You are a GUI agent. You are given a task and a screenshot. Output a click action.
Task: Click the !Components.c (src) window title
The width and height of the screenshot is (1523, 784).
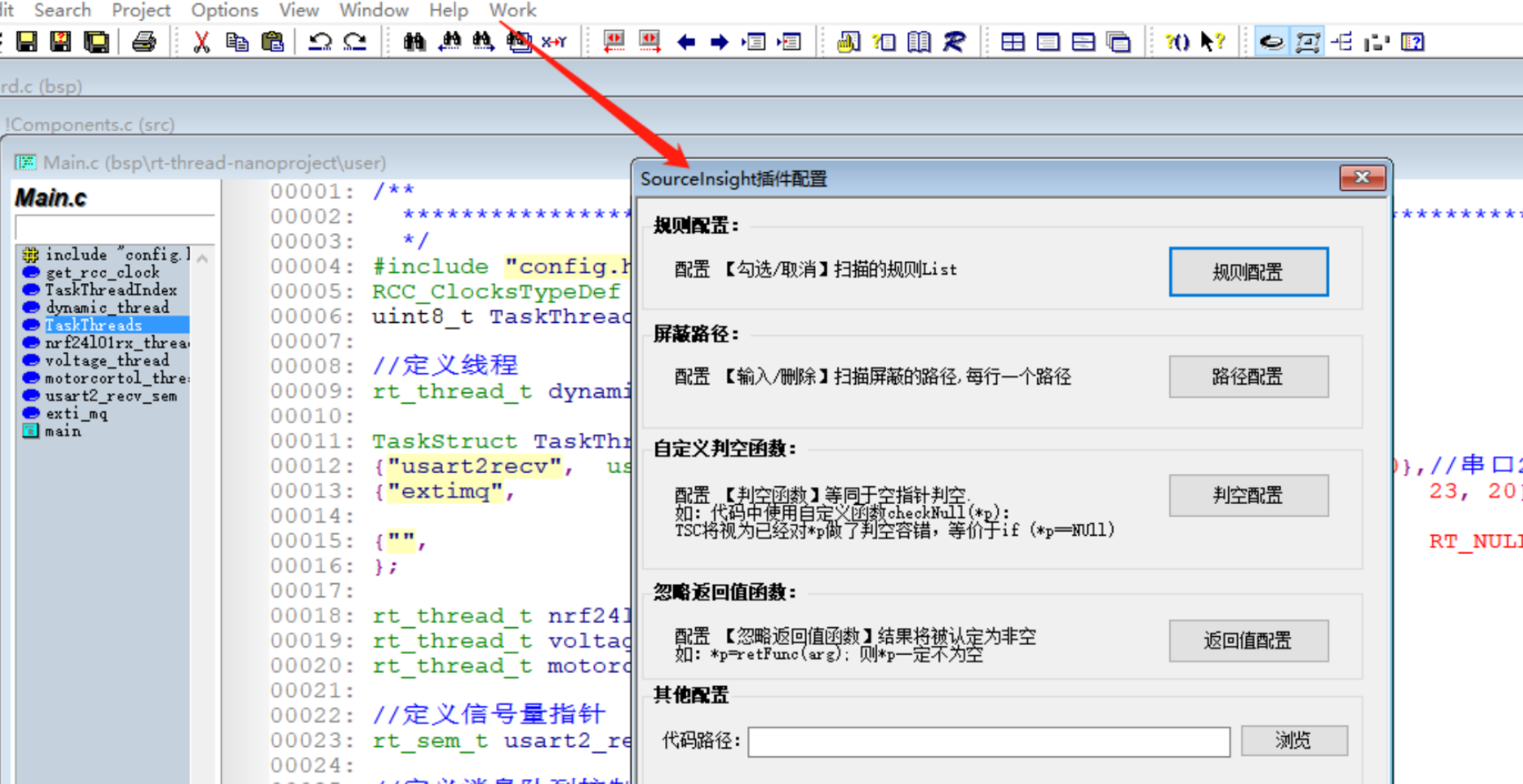coord(90,125)
